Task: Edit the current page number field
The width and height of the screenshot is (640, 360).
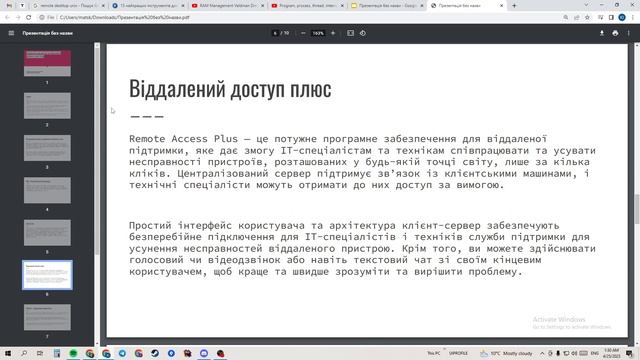Action: [275, 33]
